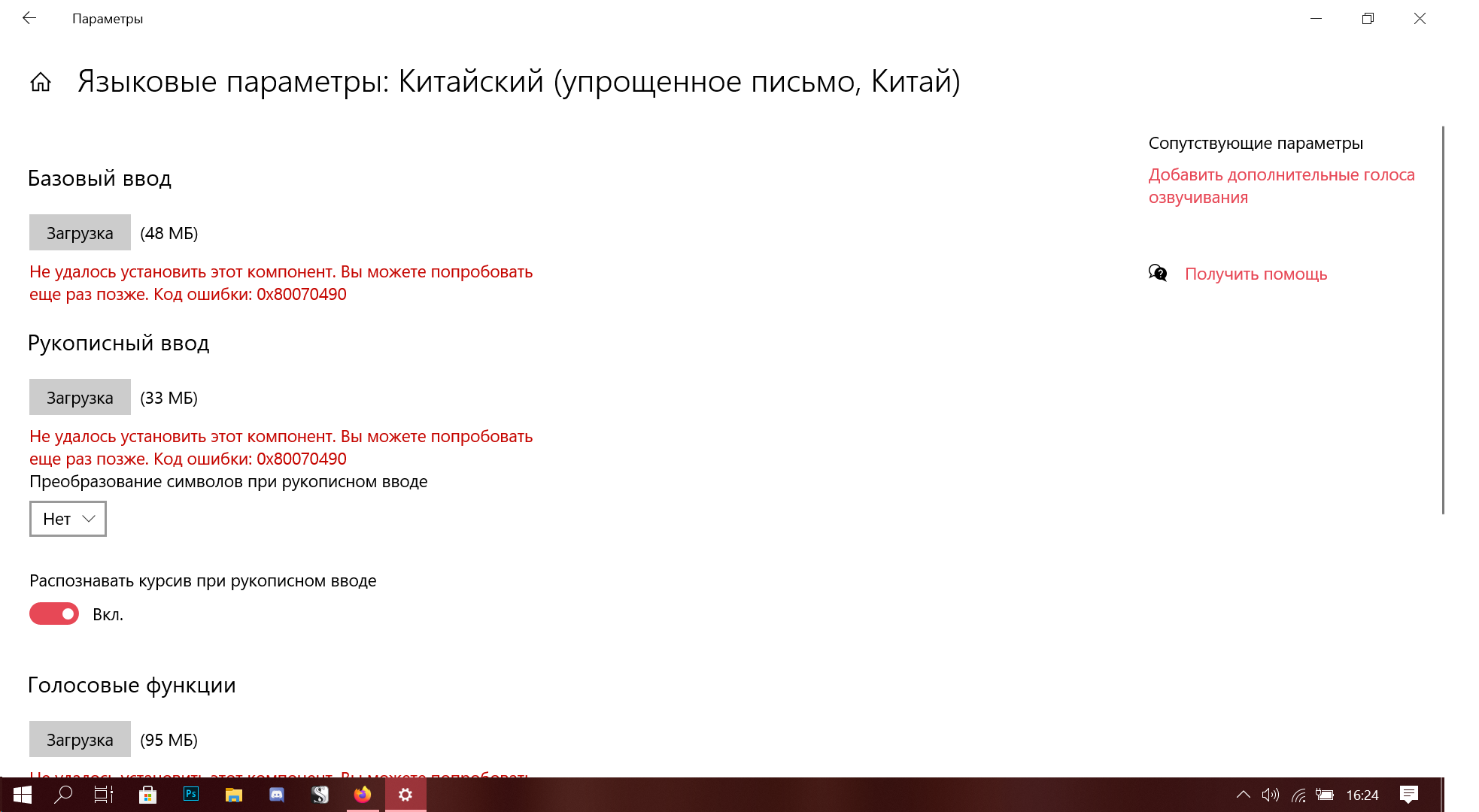Viewport: 1479px width, 812px height.
Task: Switch to Firefox on the taskbar
Action: (363, 795)
